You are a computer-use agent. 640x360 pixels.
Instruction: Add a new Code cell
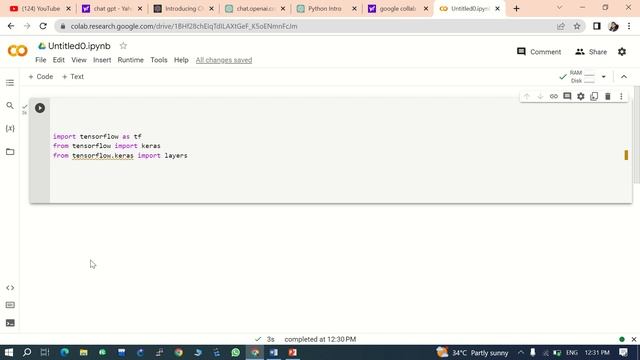pos(41,77)
